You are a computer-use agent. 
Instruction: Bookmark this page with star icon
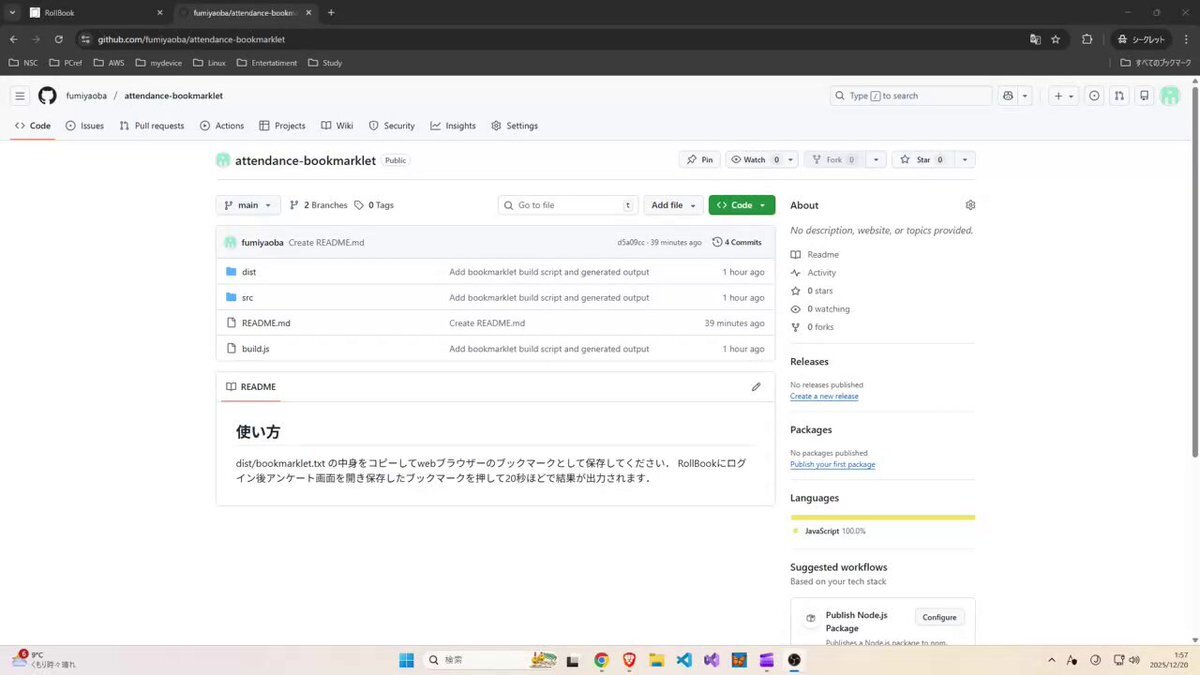(1055, 39)
